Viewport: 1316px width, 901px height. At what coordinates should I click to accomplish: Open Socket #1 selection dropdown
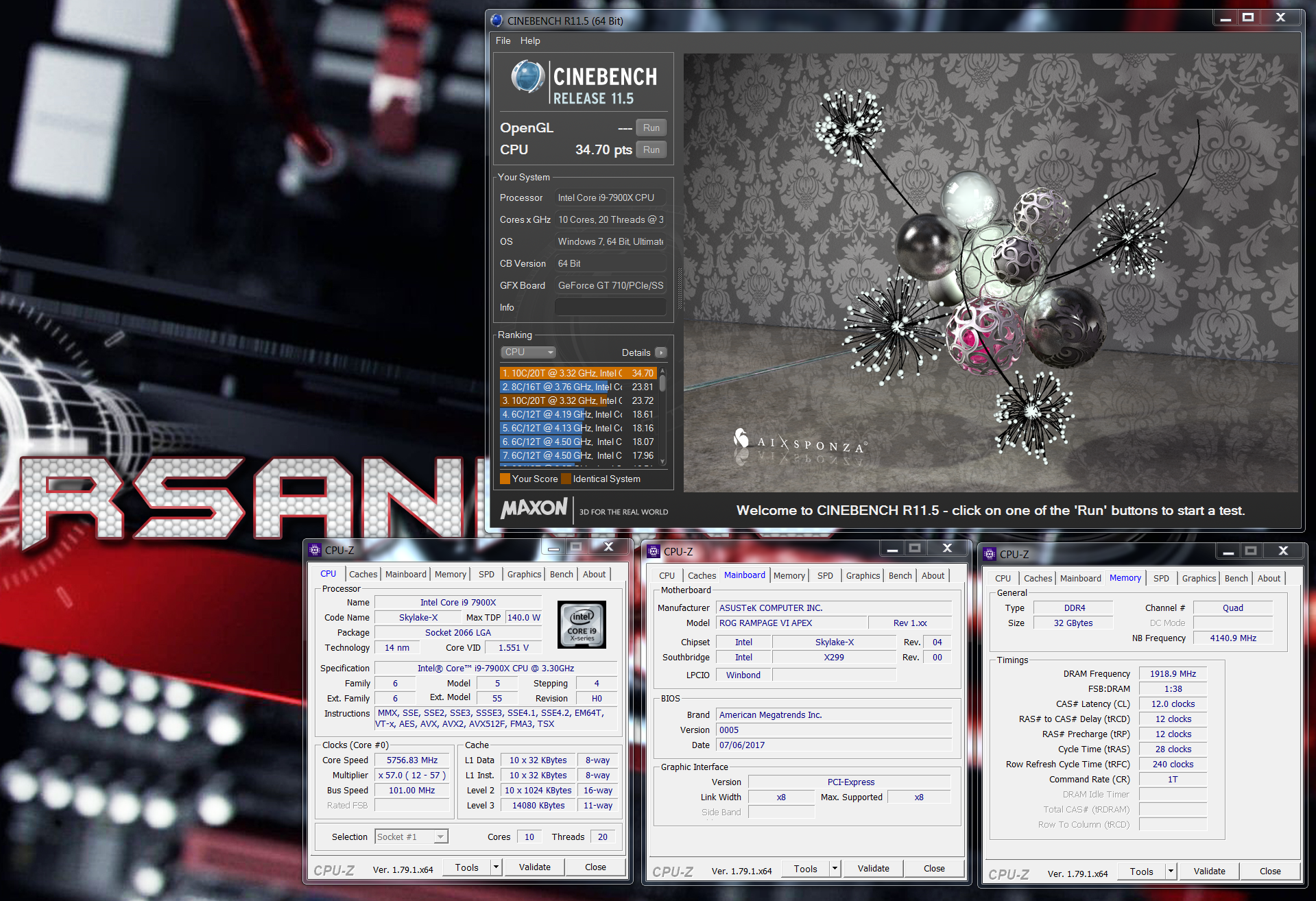point(411,837)
